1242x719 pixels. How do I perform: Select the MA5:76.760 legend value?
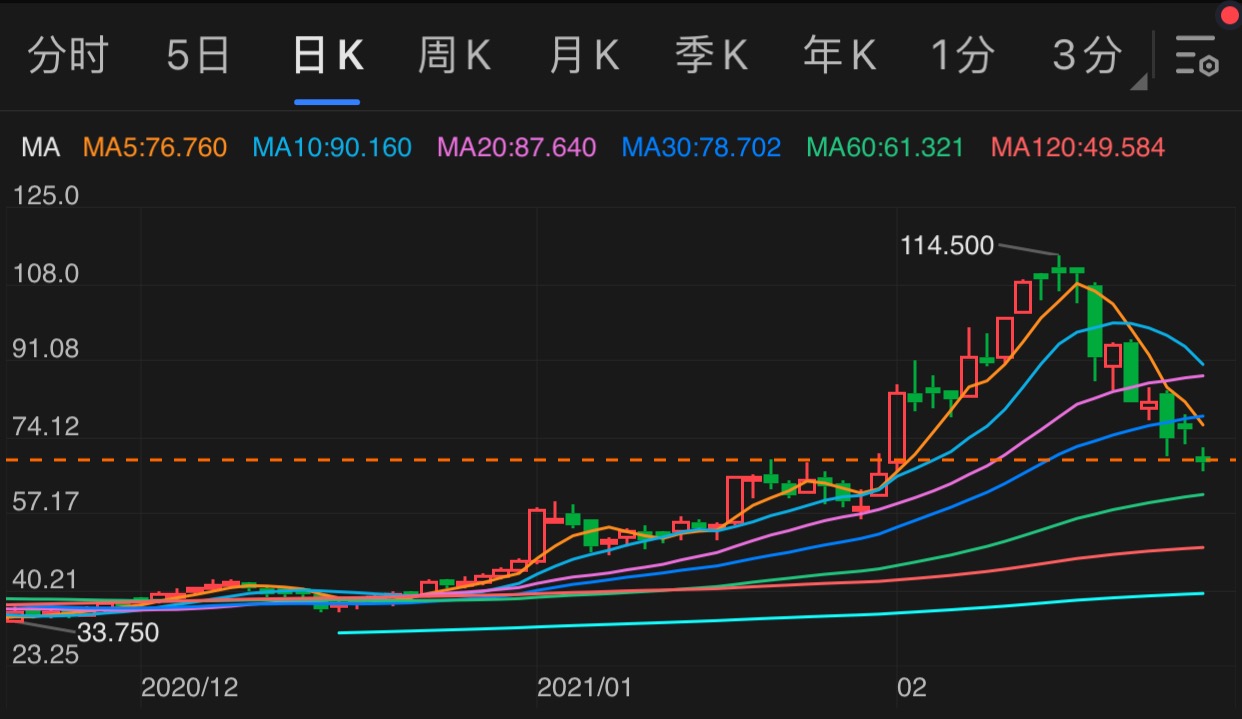[154, 148]
